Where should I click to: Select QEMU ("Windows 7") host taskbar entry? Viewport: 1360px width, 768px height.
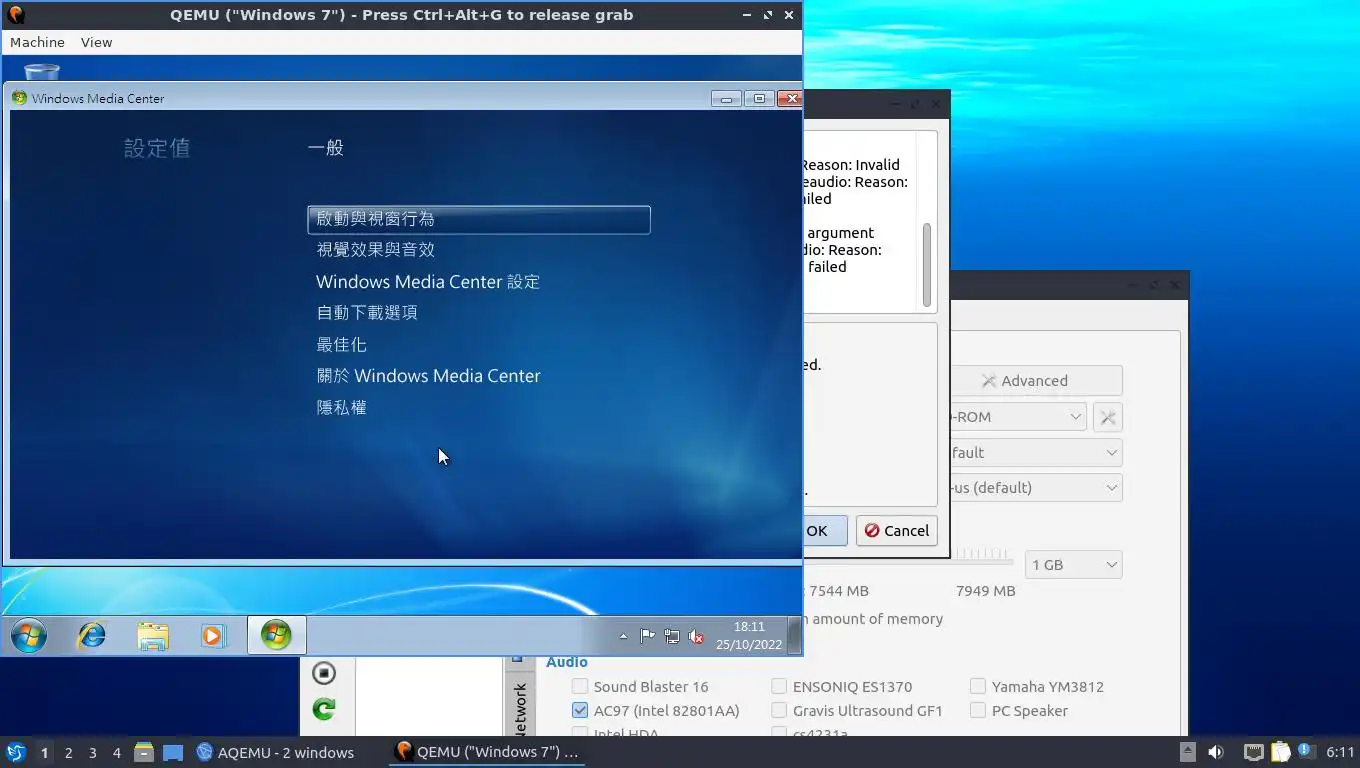coord(487,752)
